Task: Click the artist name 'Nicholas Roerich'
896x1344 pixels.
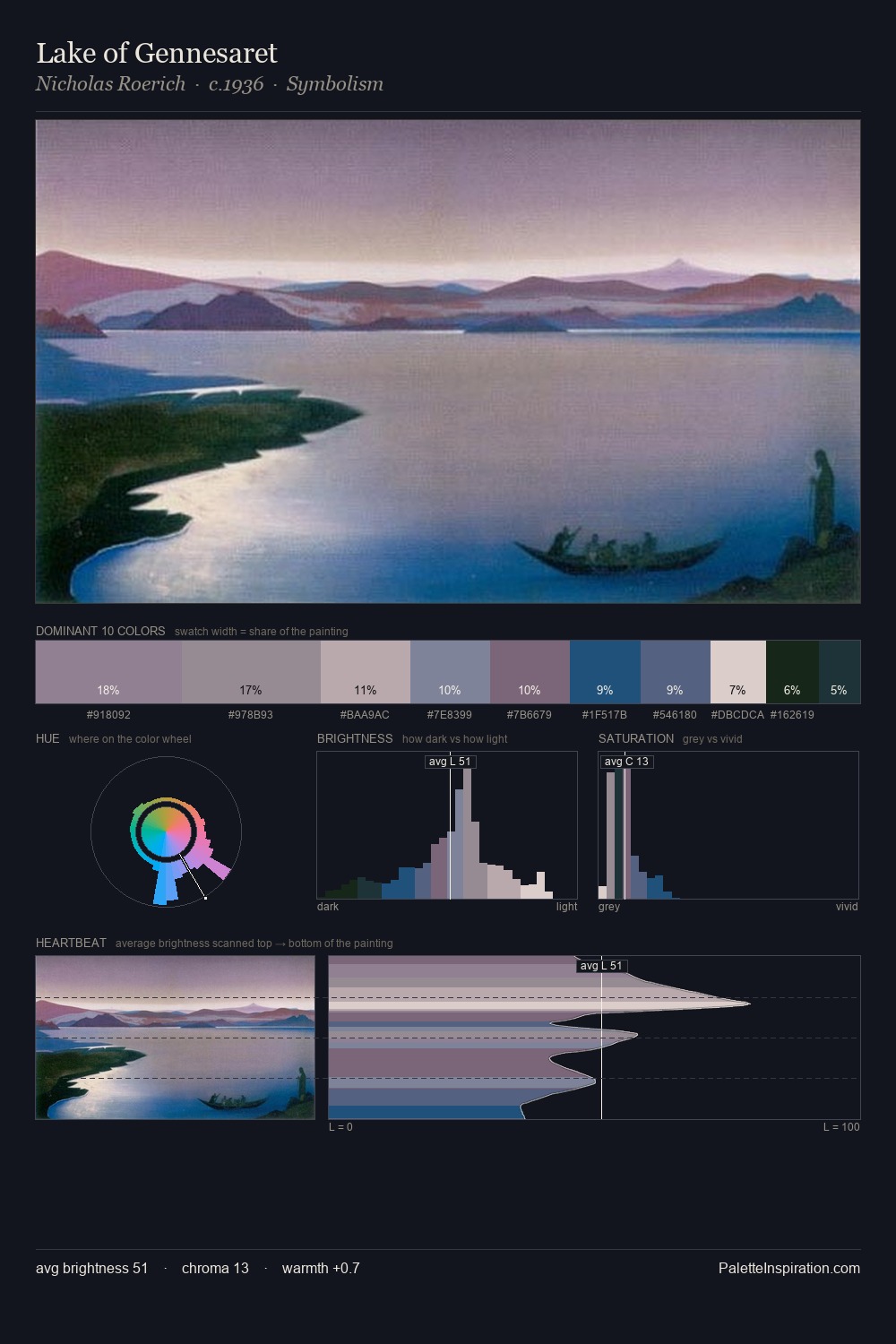Action: 110,84
